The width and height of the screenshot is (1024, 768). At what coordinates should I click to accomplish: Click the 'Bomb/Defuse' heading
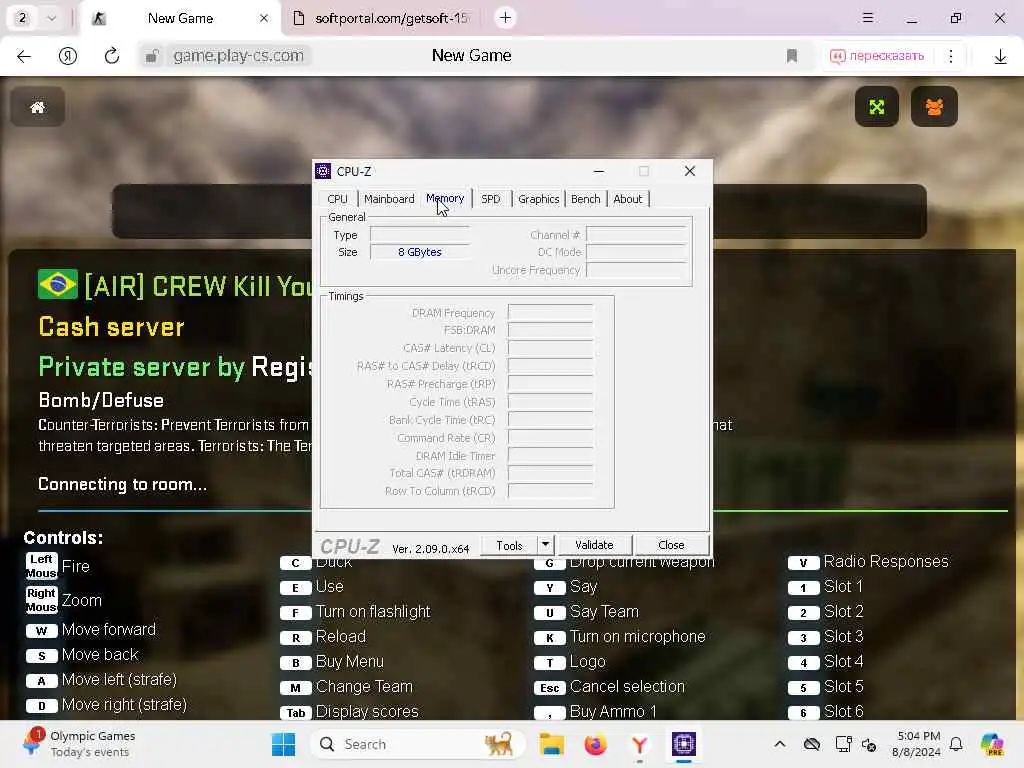(x=101, y=400)
